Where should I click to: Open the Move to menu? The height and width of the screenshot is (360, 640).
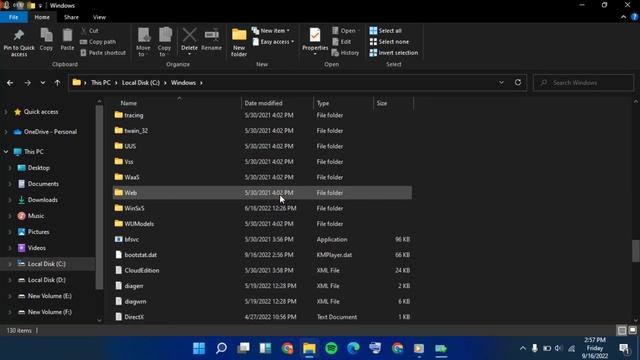pos(143,42)
